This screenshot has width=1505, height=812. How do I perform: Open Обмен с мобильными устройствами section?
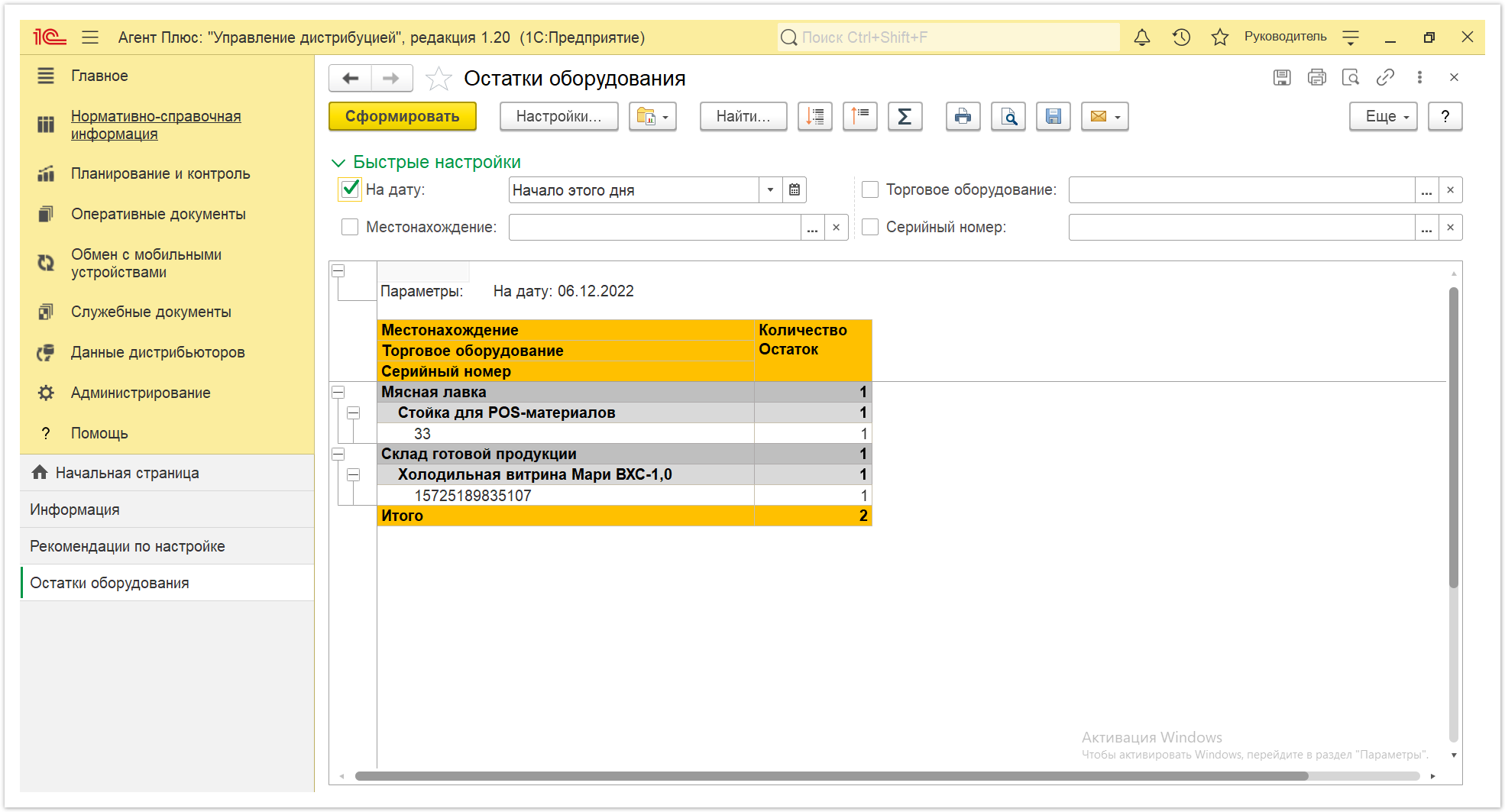click(167, 263)
